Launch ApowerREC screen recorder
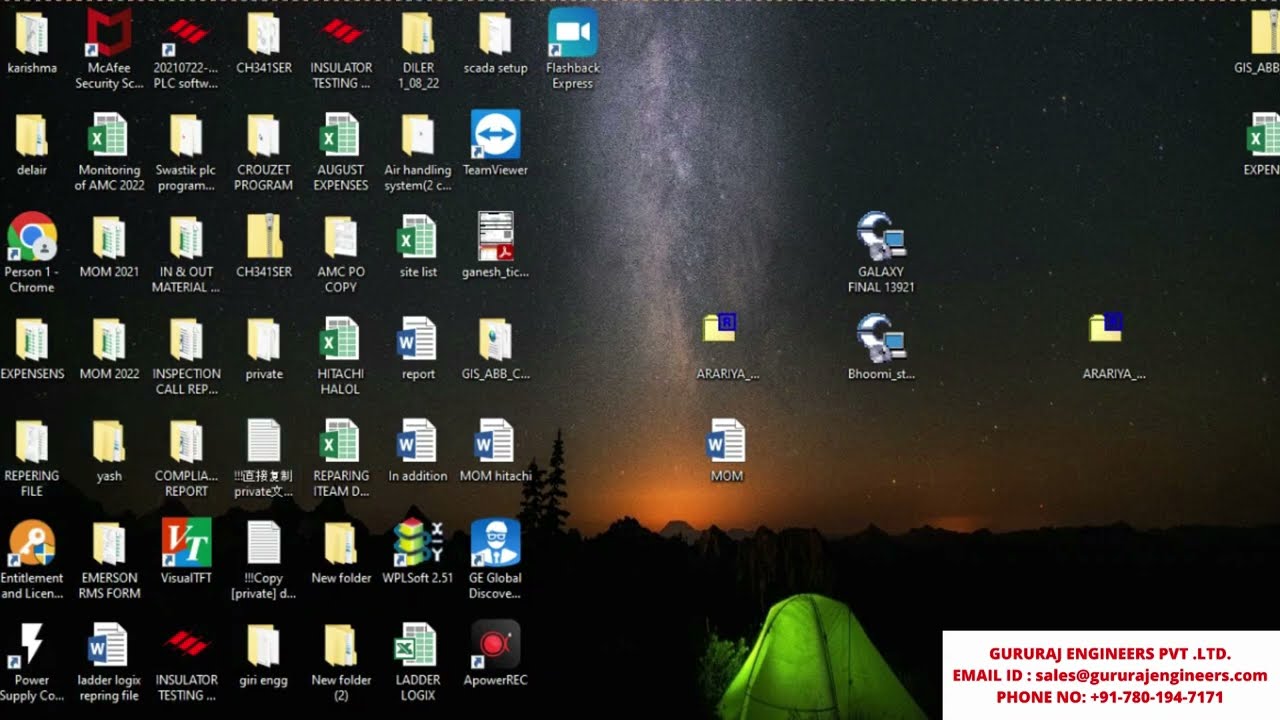1280x720 pixels. [x=495, y=654]
